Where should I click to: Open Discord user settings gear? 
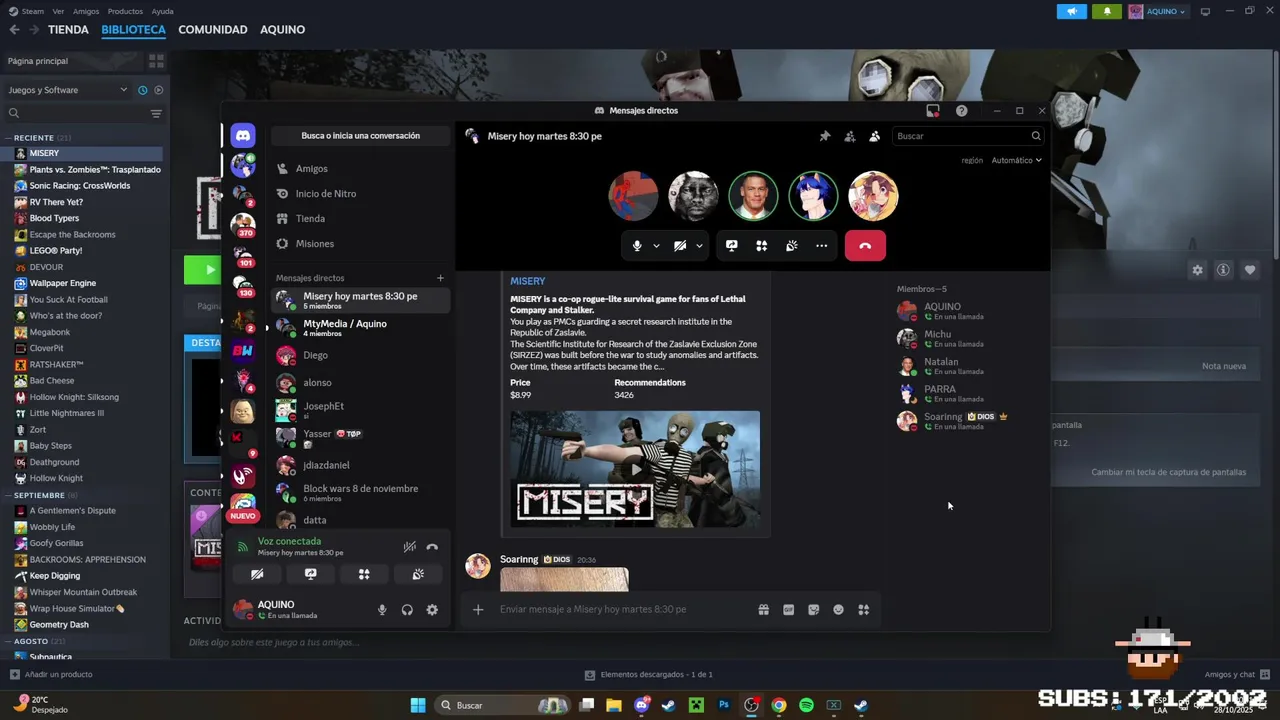pyautogui.click(x=432, y=610)
